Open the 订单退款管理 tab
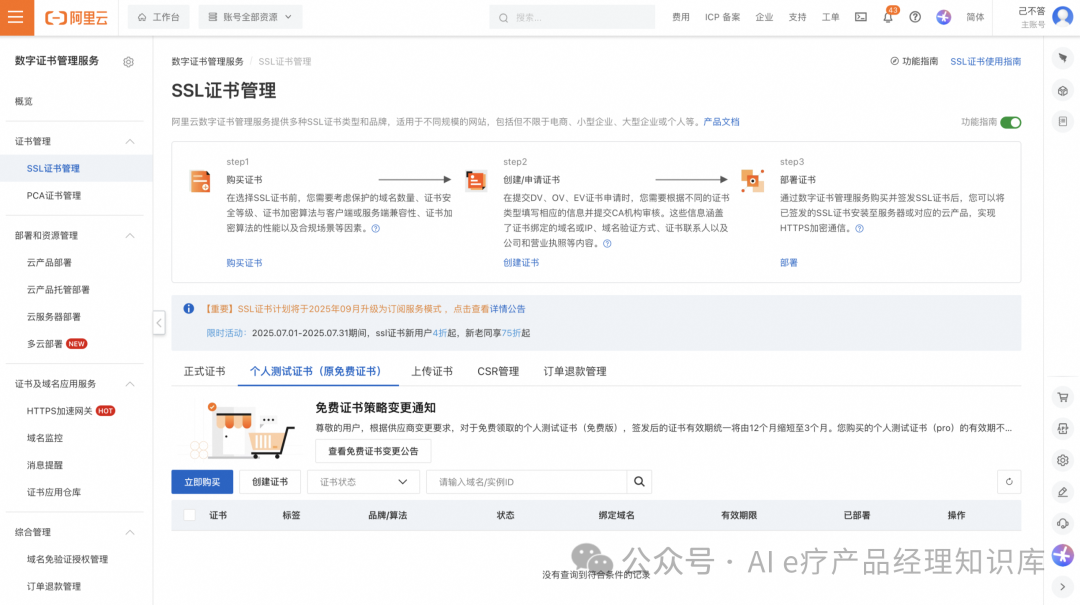 click(575, 371)
